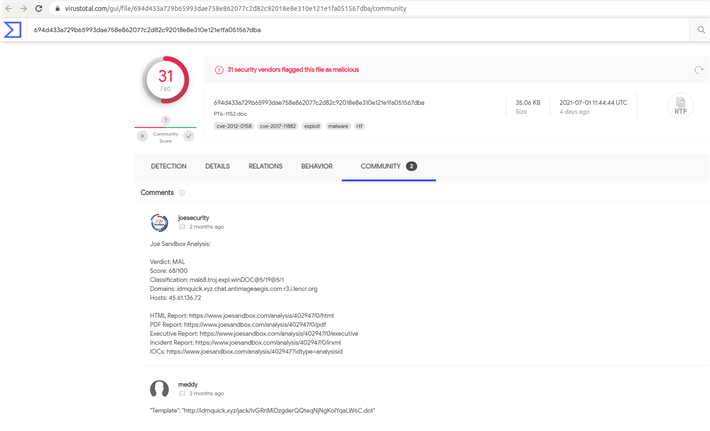Click calendar icon beside meddy's date
Image resolution: width=710 pixels, height=431 pixels.
(x=182, y=393)
